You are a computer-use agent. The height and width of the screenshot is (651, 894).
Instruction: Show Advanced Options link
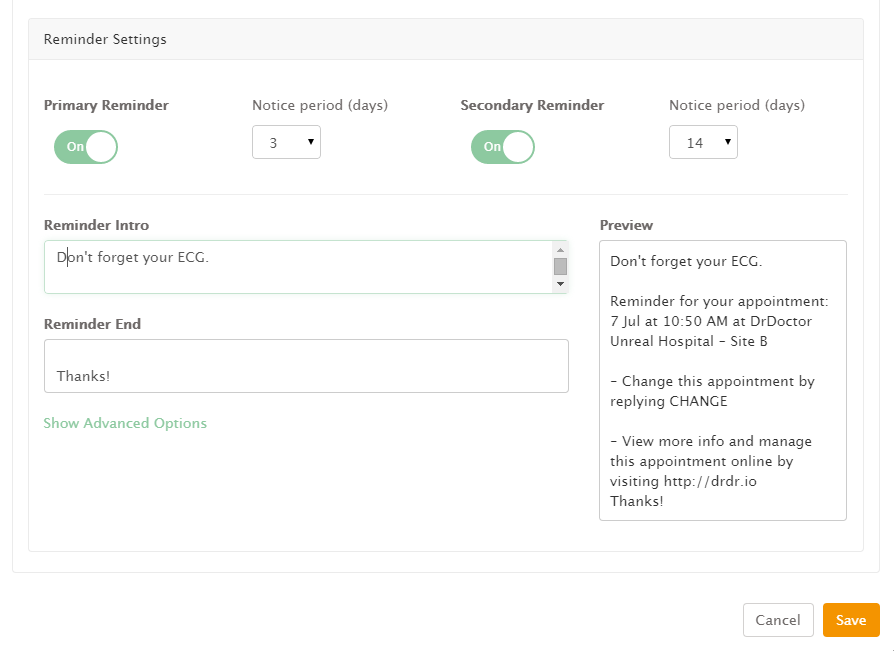[x=125, y=423]
